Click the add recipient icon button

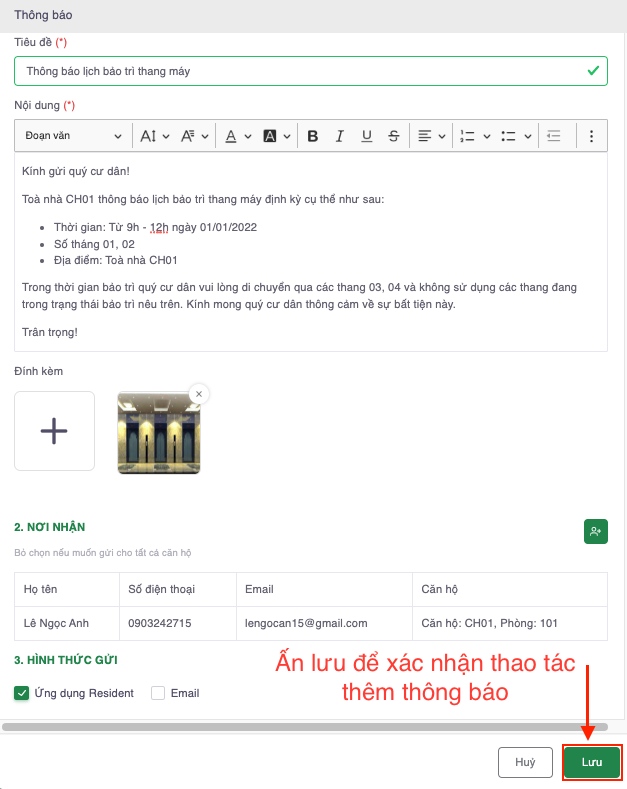(596, 532)
